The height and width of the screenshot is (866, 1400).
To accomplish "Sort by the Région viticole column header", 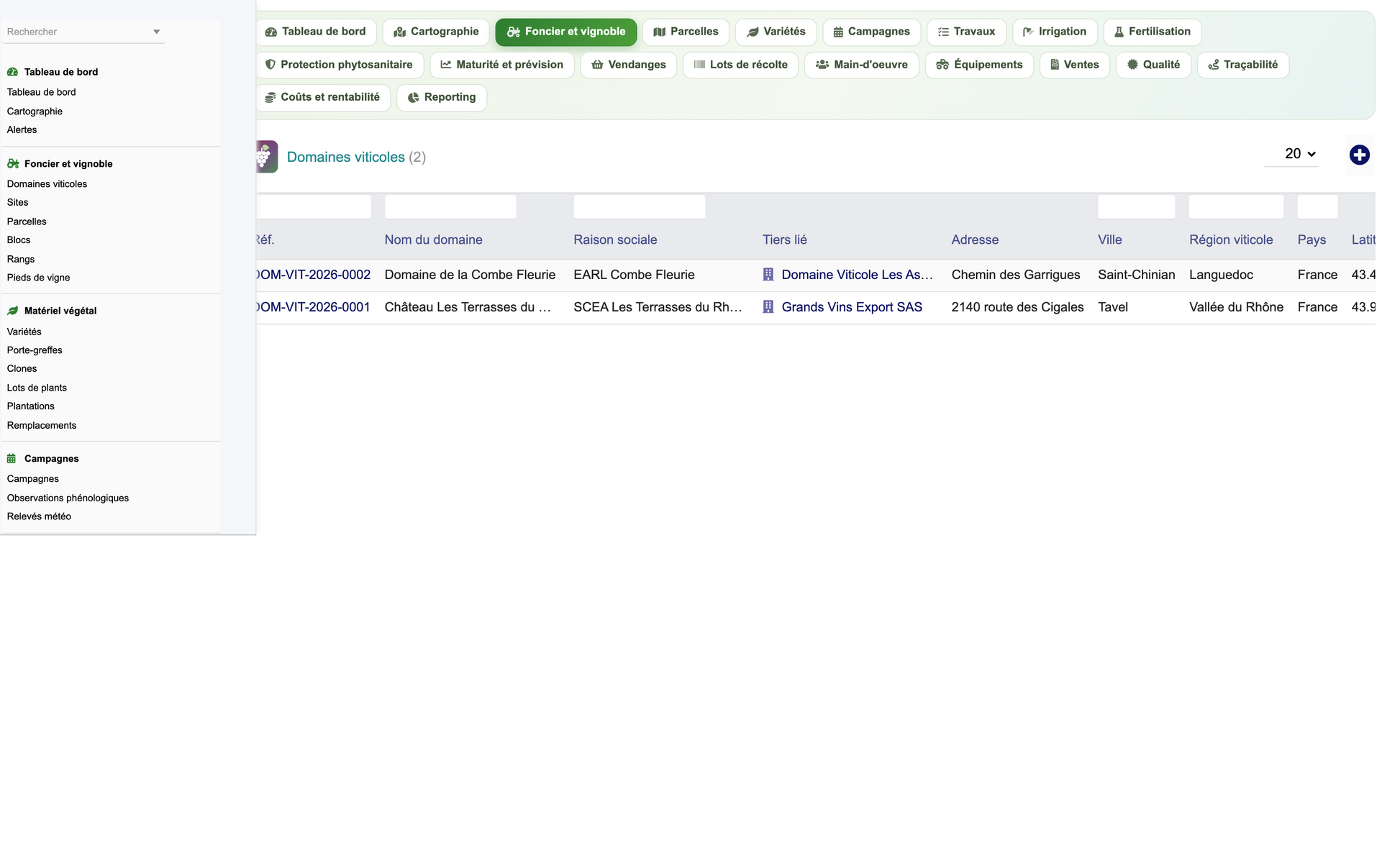I will 1231,240.
